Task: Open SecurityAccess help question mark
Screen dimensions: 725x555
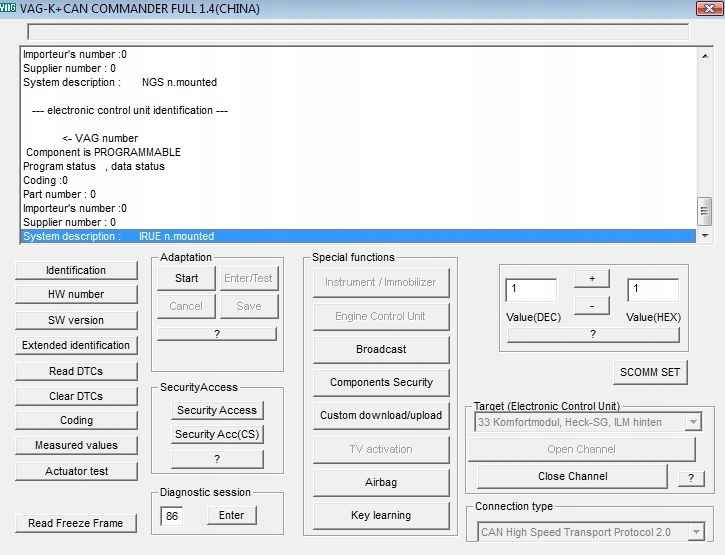Action: point(217,459)
